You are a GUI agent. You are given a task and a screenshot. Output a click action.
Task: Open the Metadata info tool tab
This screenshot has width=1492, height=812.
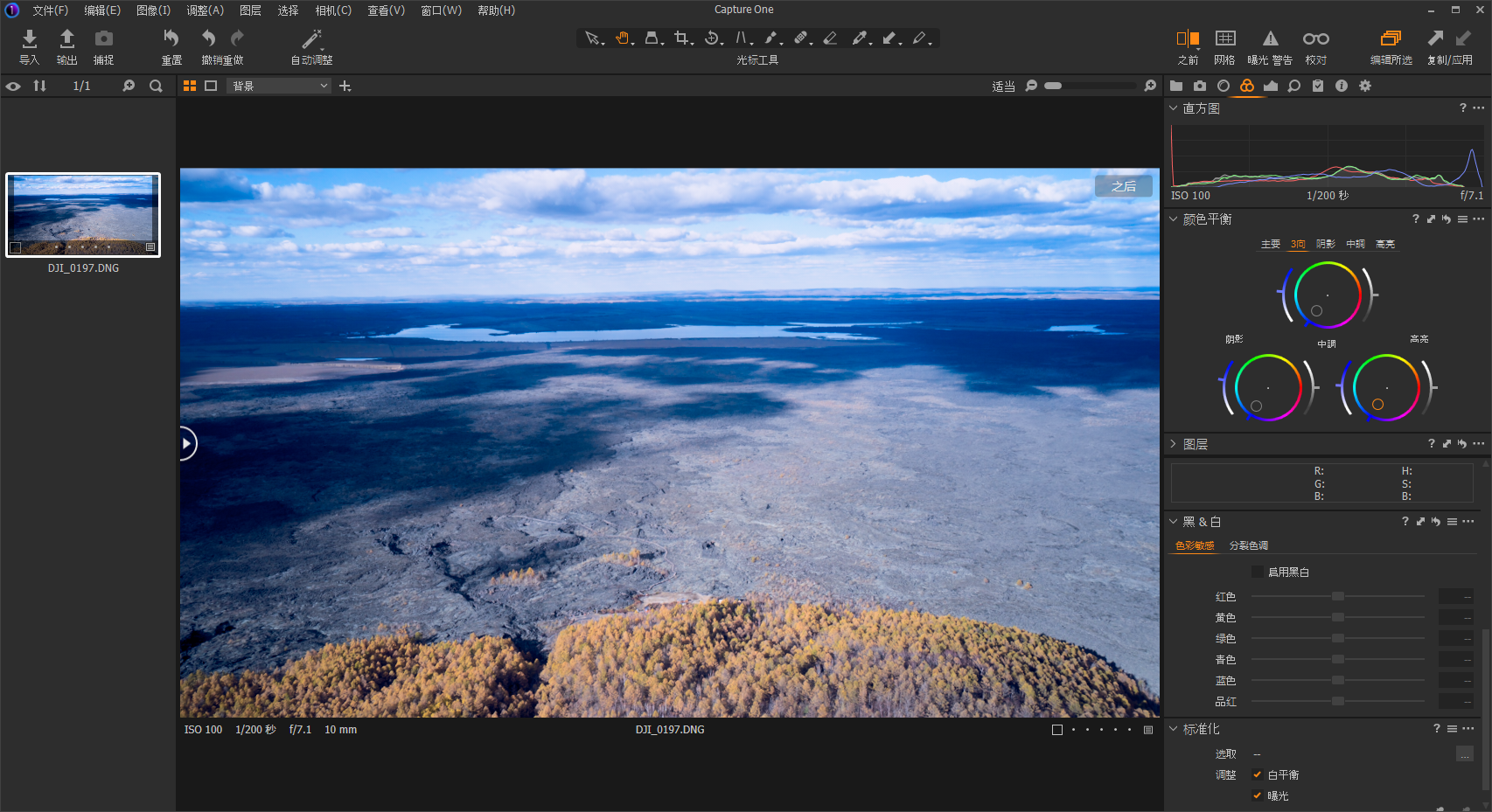(x=1342, y=86)
